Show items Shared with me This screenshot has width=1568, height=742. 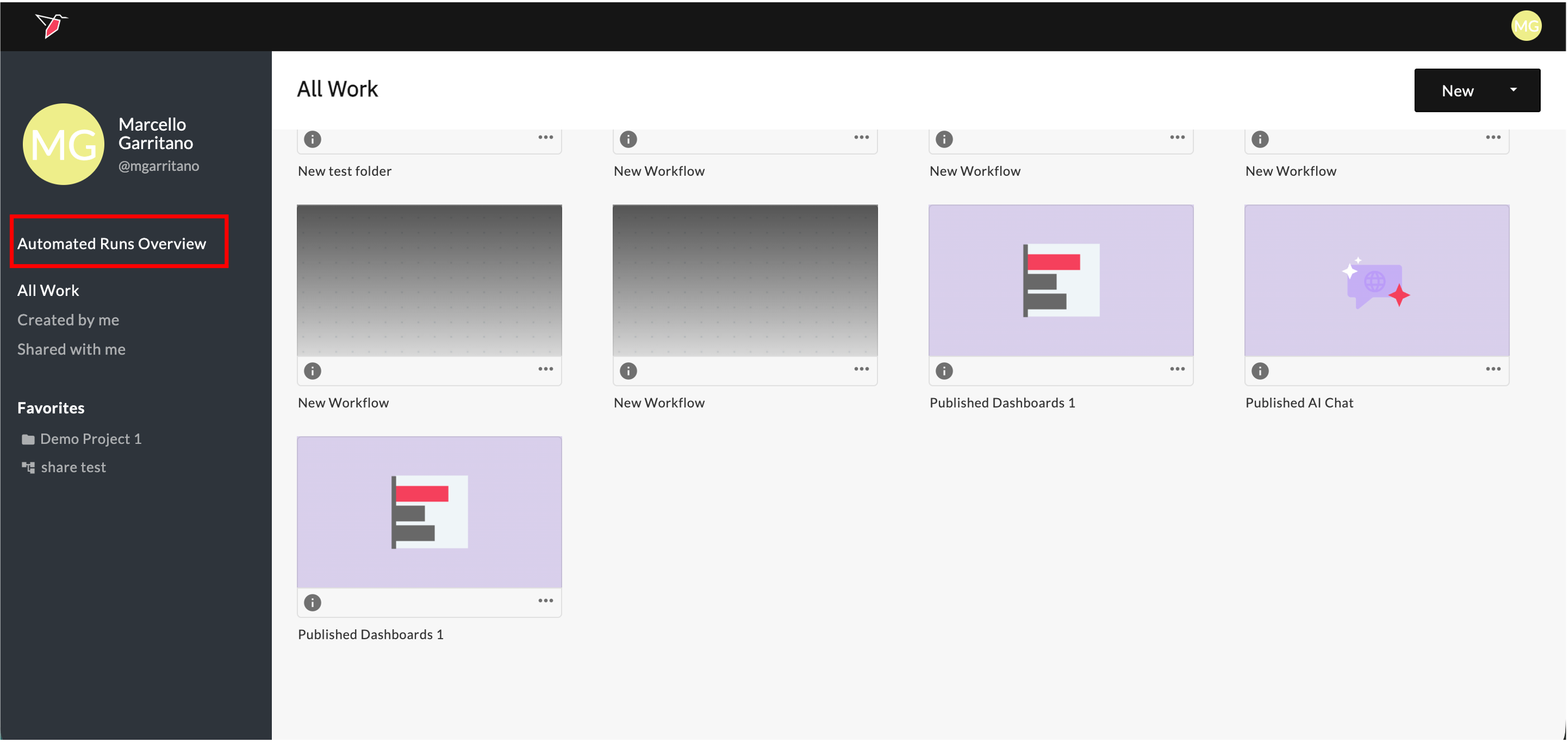(x=71, y=350)
